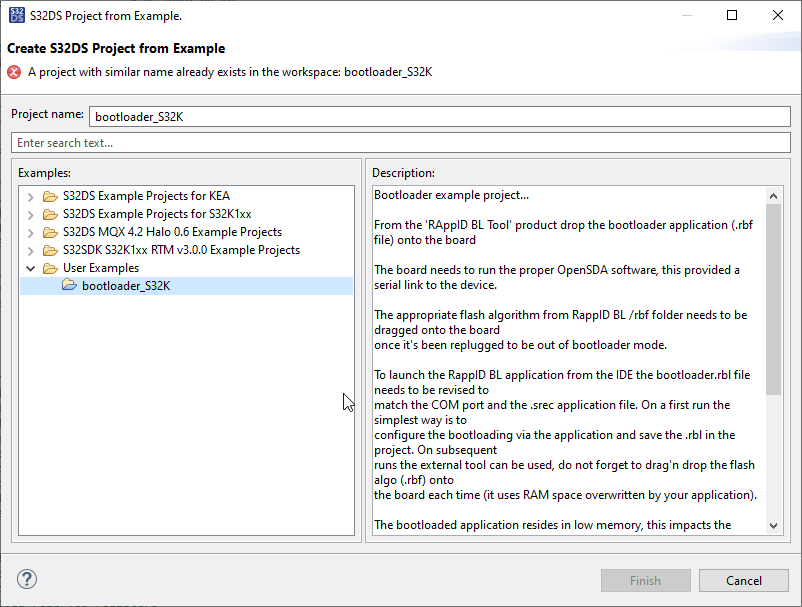Click the Finish button
The width and height of the screenshot is (802, 607).
pyautogui.click(x=645, y=580)
